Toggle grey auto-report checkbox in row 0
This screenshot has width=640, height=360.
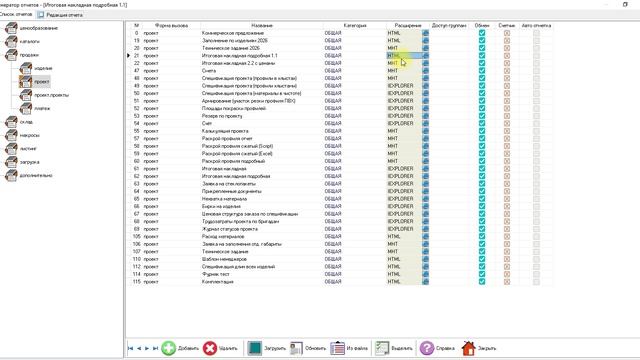(536, 33)
